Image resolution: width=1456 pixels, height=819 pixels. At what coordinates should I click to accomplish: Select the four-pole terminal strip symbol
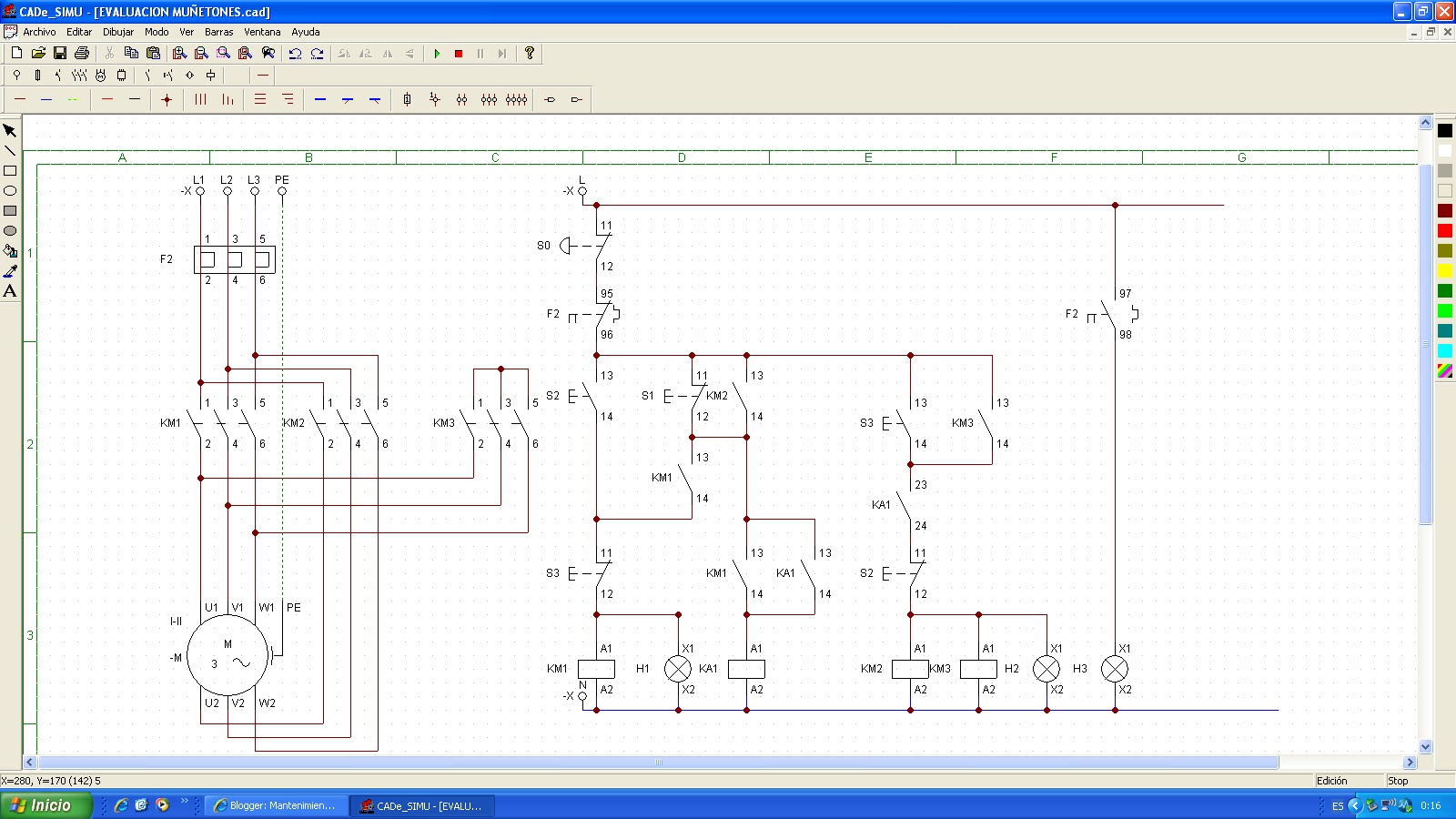coord(516,99)
